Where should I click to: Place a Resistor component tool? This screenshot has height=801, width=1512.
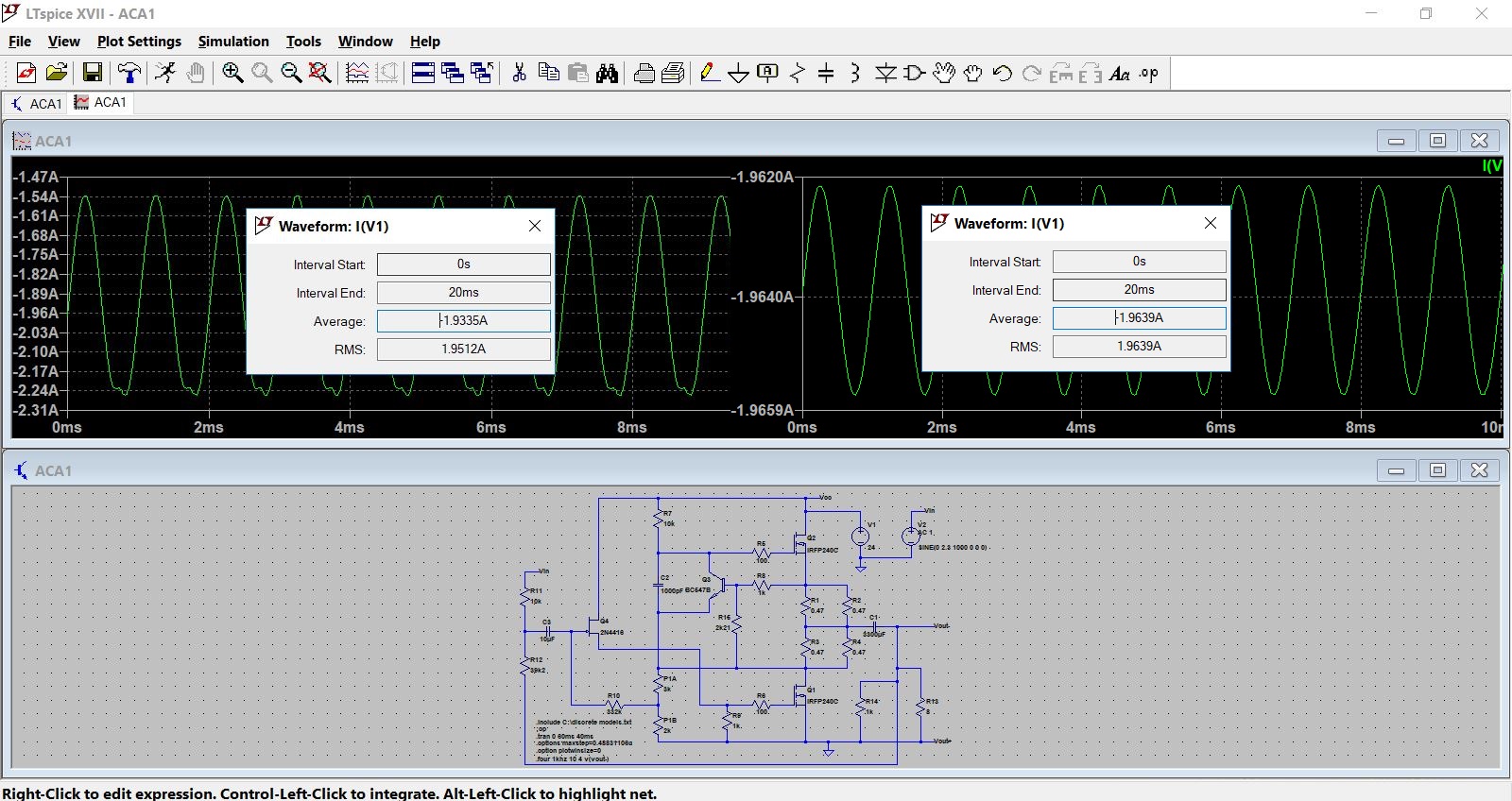(x=798, y=73)
